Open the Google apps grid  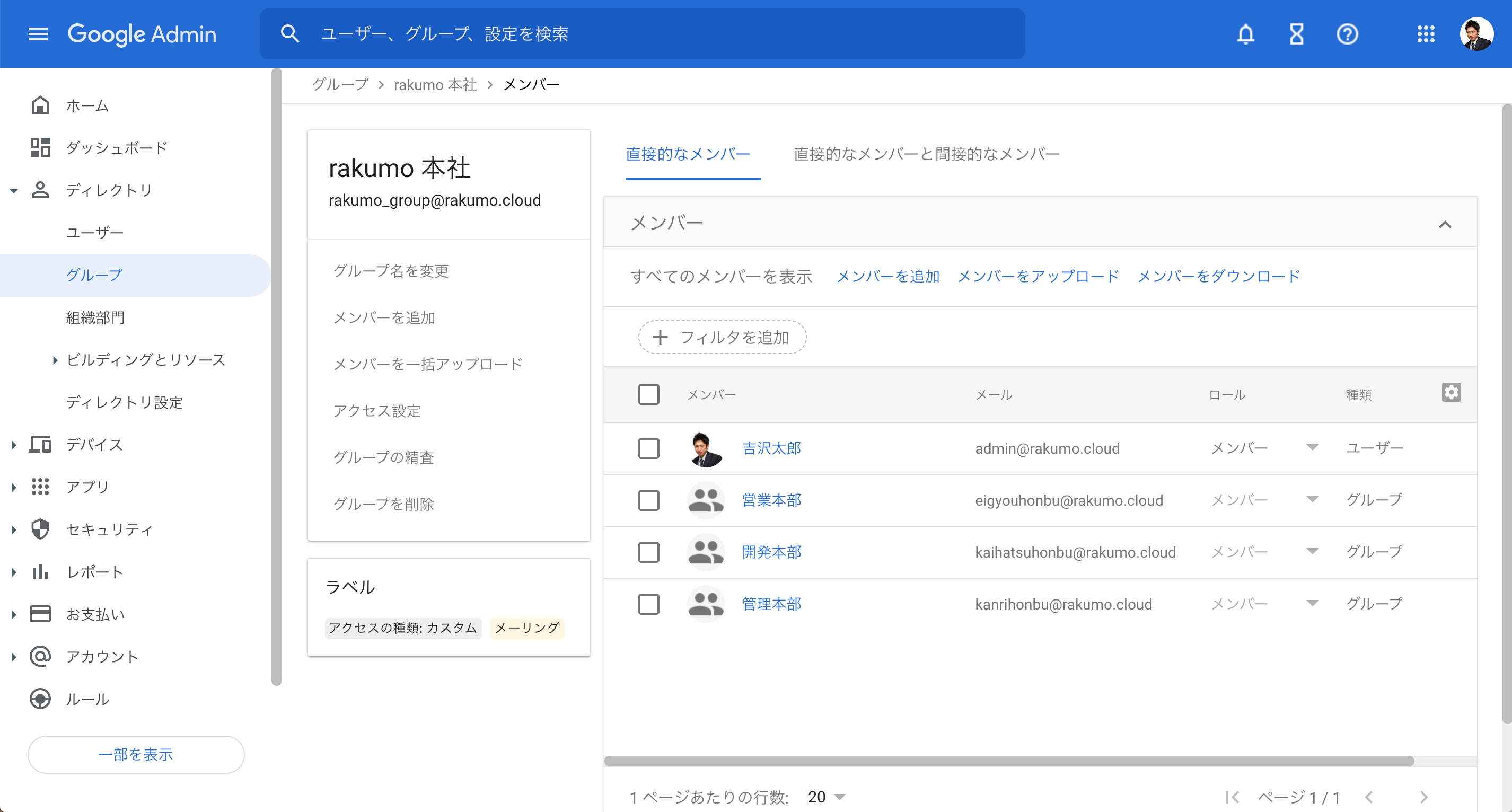[x=1426, y=34]
